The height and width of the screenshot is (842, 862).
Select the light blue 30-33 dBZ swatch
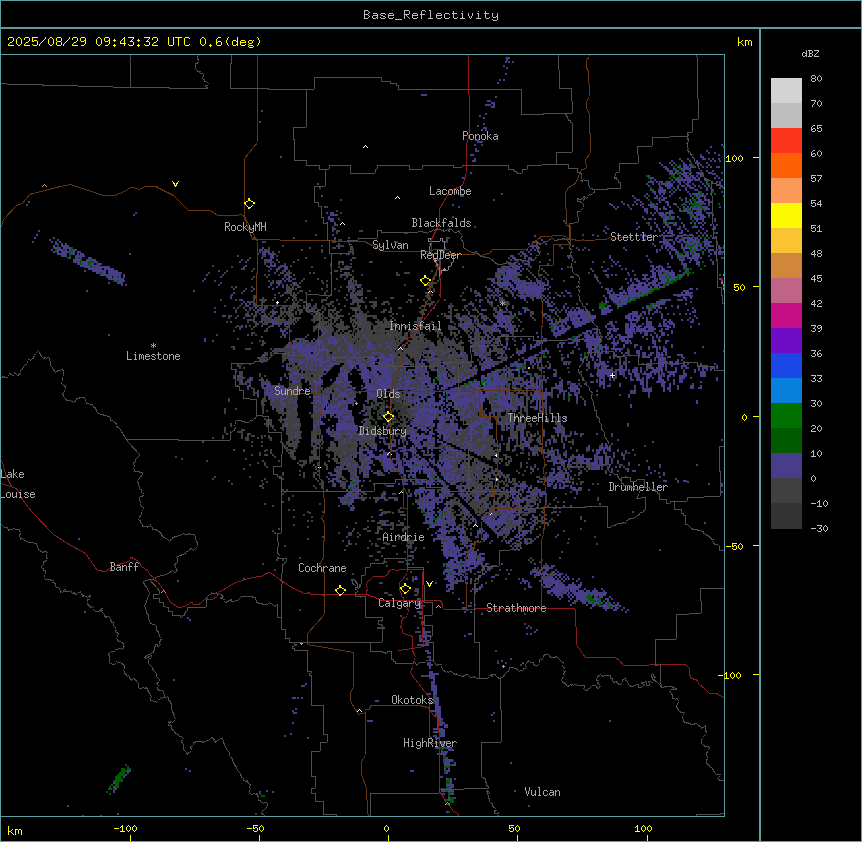(786, 391)
